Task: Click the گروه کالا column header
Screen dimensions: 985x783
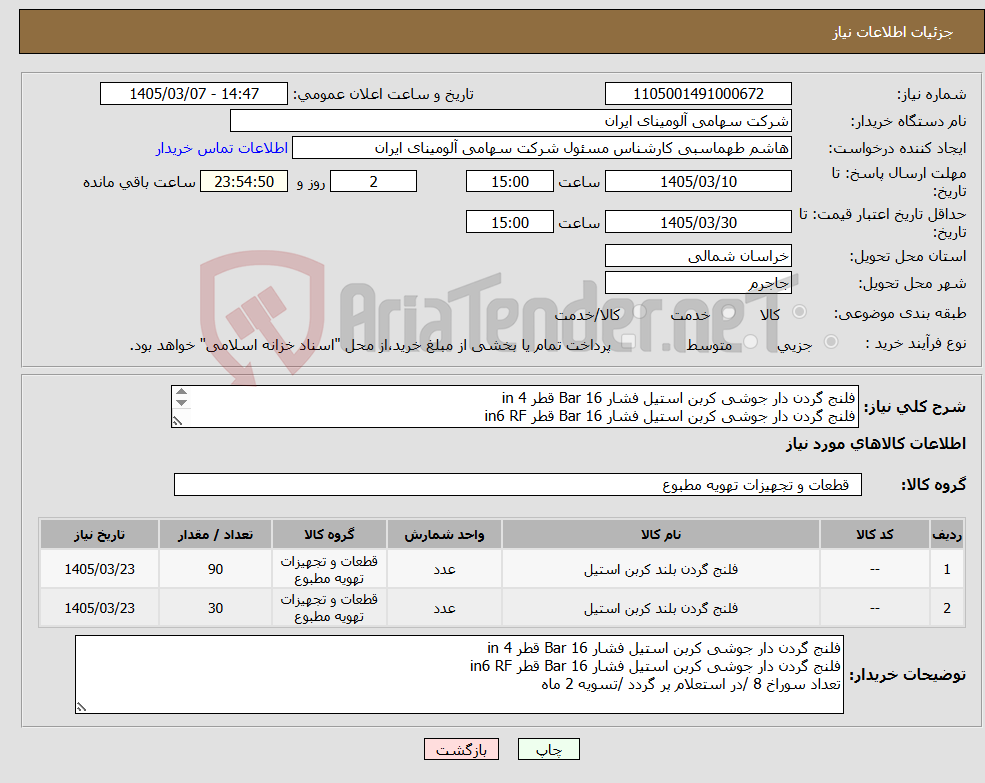Action: (329, 535)
